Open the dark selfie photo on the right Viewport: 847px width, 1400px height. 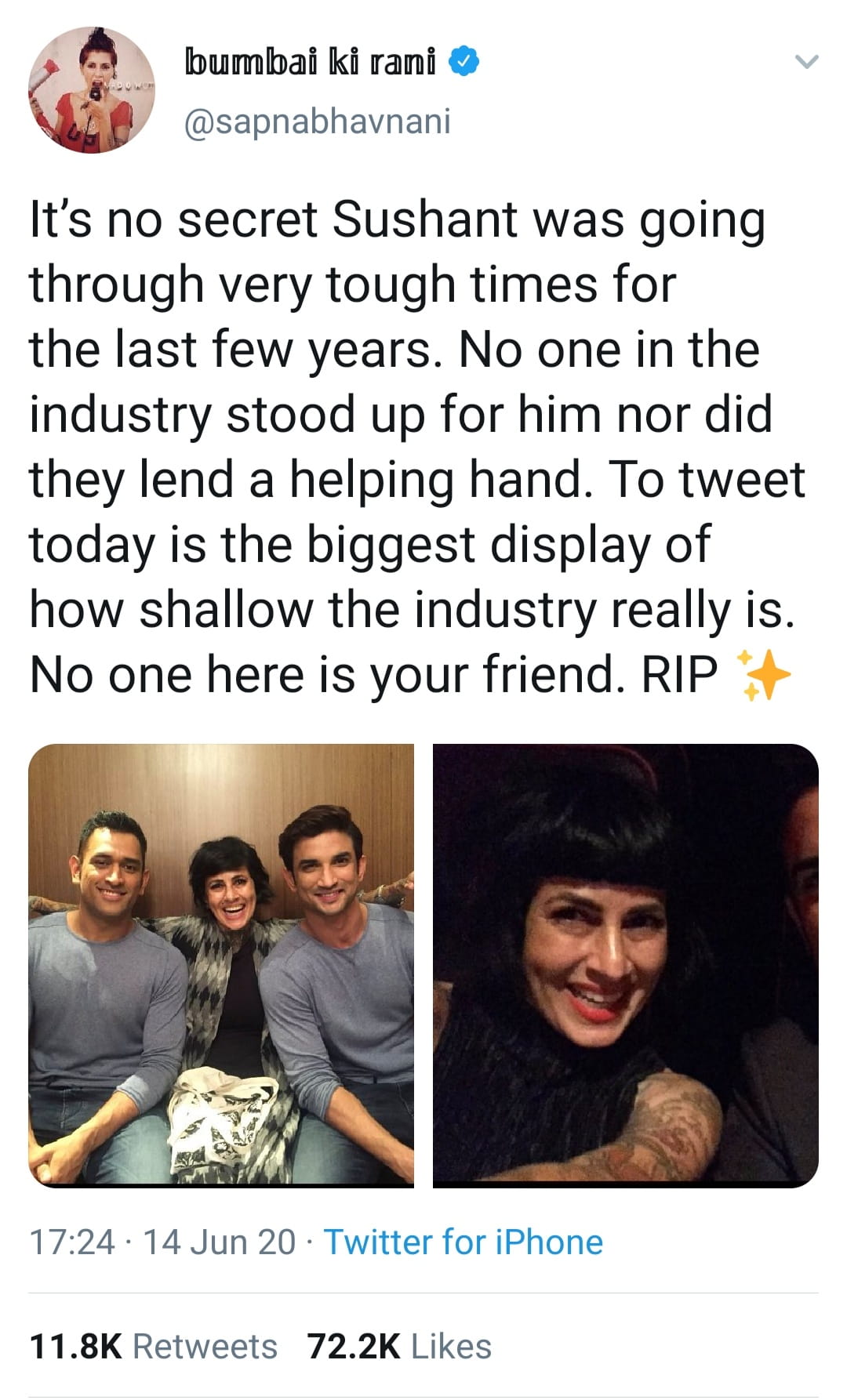coord(626,965)
